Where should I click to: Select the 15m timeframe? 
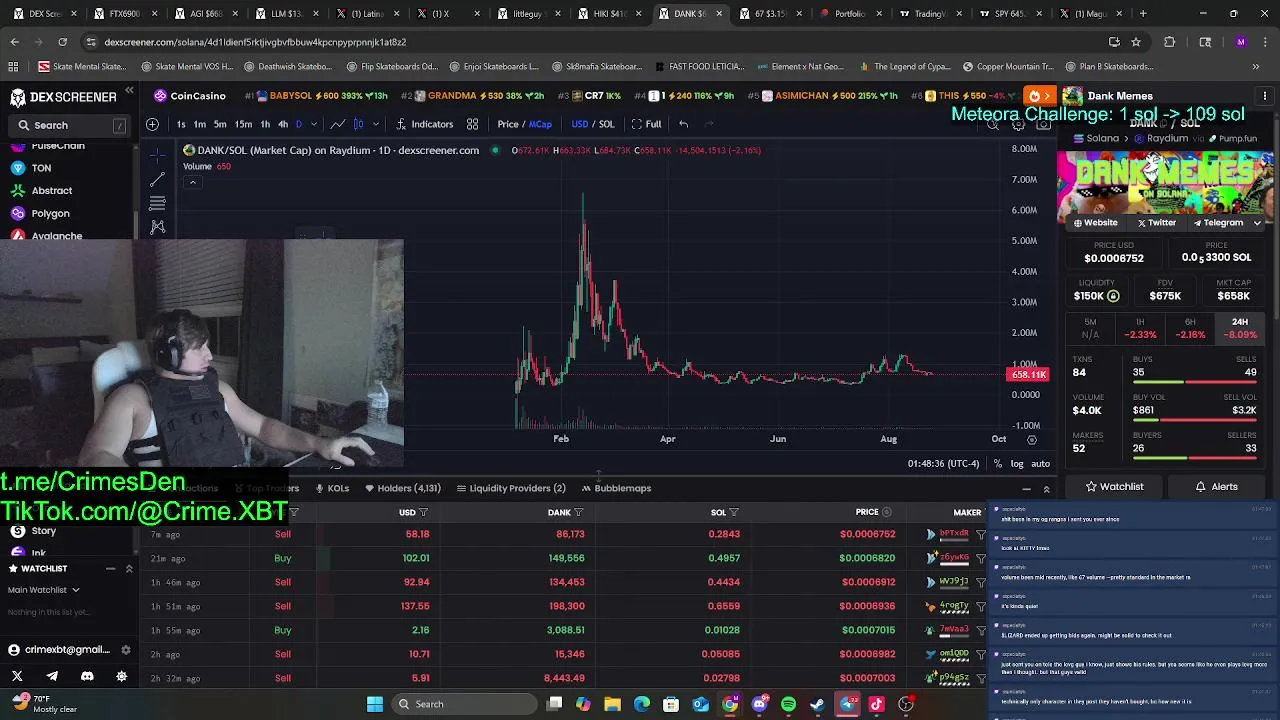(243, 124)
